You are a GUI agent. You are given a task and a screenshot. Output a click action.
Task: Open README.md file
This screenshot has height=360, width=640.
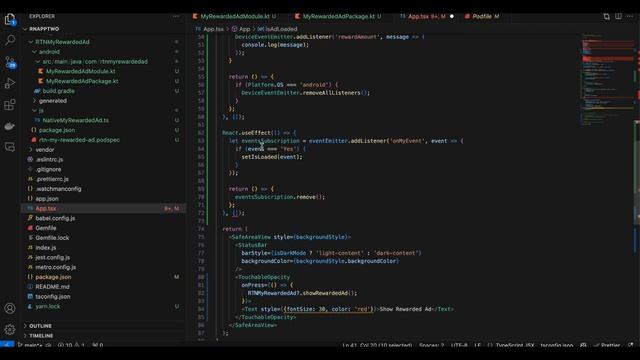click(x=52, y=287)
